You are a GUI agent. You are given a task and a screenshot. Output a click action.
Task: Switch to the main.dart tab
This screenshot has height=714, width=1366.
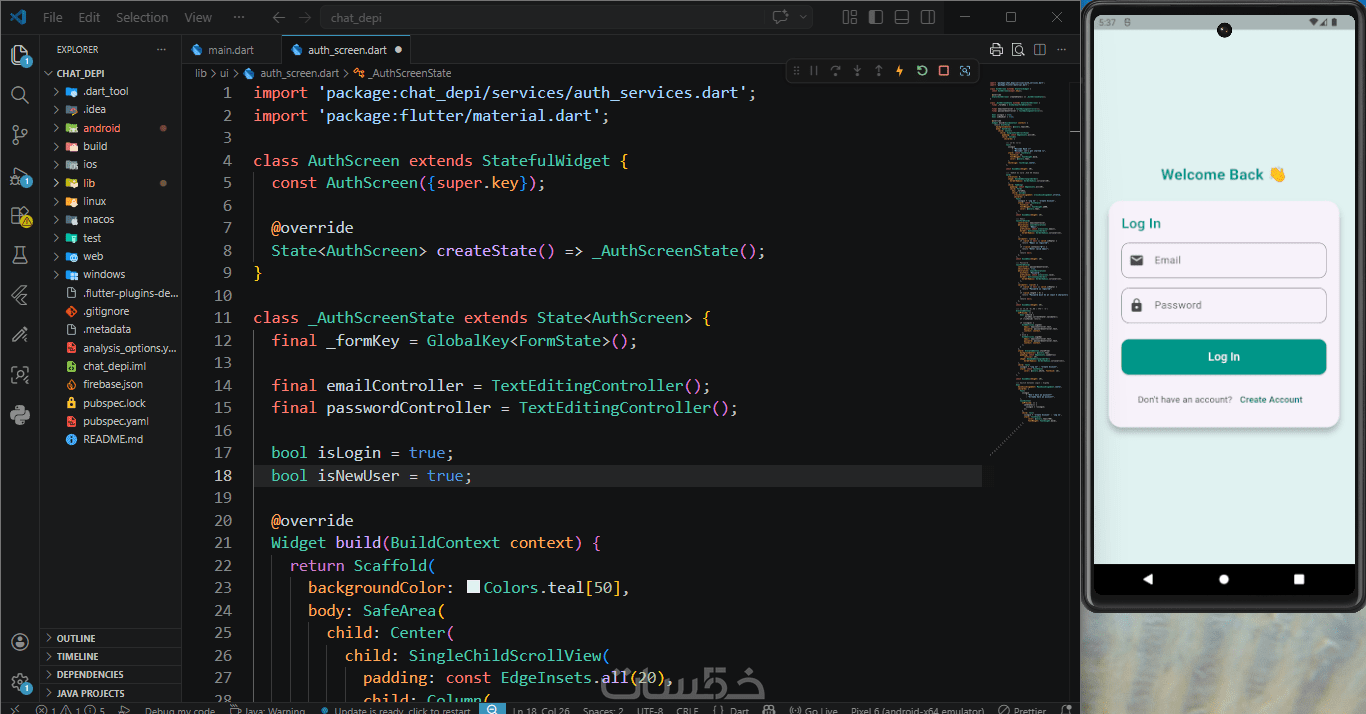(231, 49)
